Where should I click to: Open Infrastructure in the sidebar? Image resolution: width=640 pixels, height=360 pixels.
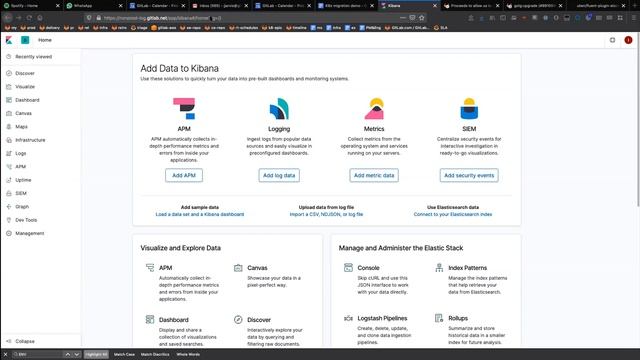point(30,140)
